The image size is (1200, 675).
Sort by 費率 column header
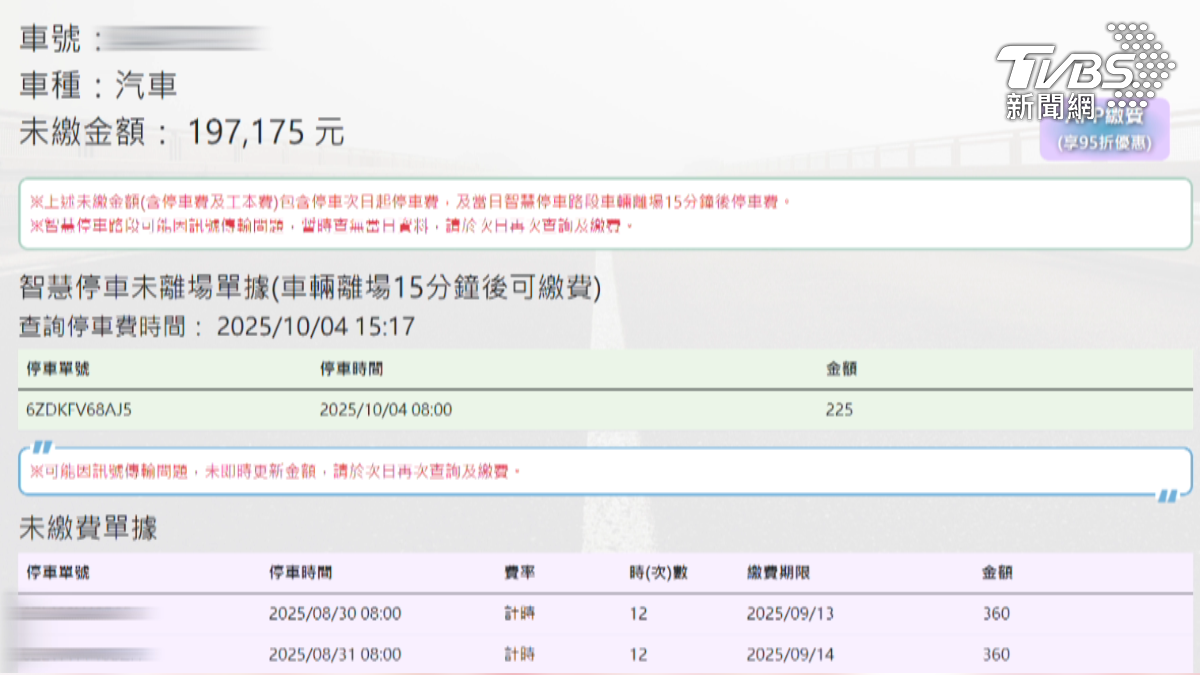519,573
